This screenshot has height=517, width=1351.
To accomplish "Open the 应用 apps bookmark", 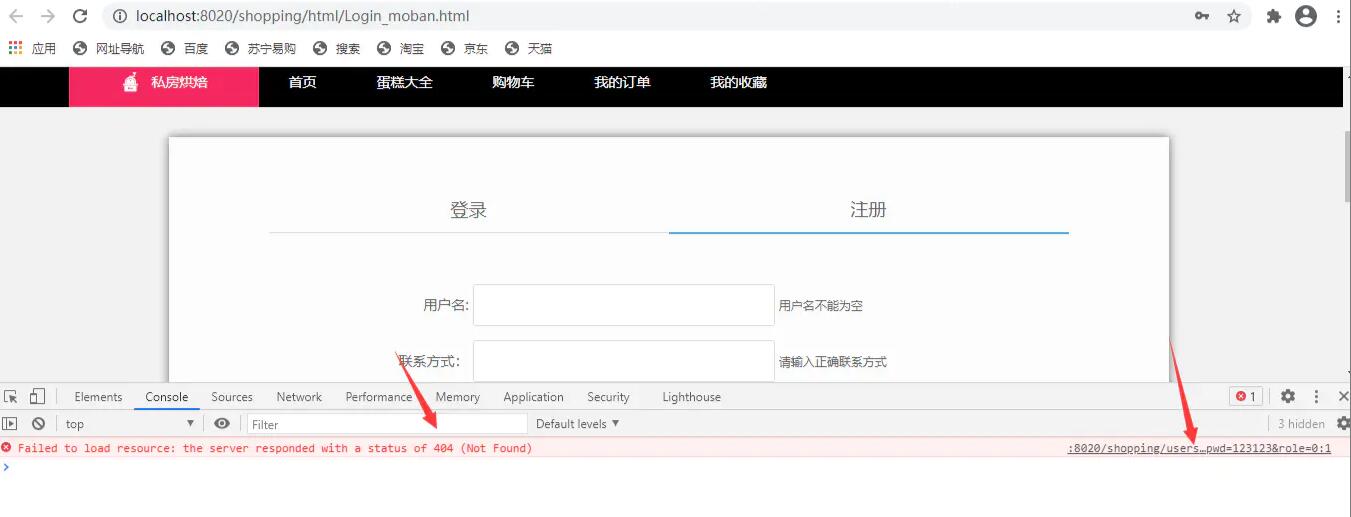I will [x=32, y=48].
